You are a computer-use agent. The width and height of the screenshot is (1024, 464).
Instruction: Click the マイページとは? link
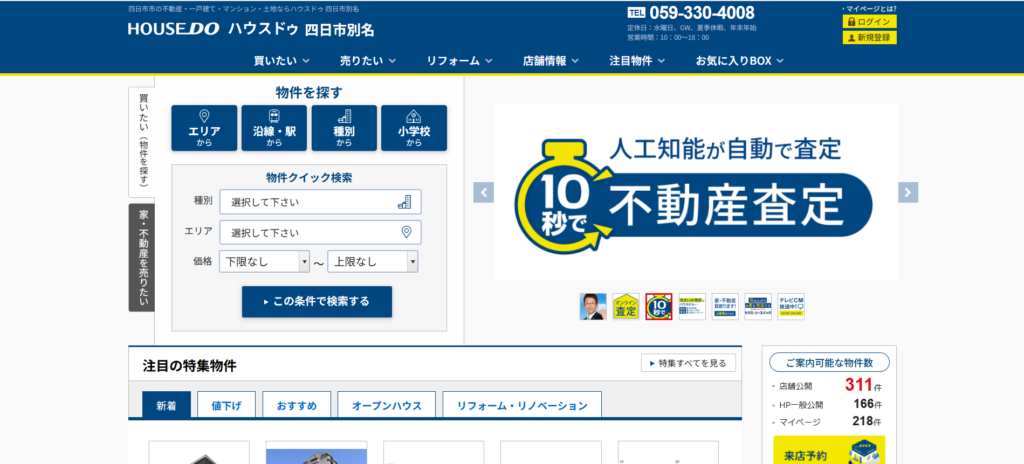pyautogui.click(x=869, y=8)
